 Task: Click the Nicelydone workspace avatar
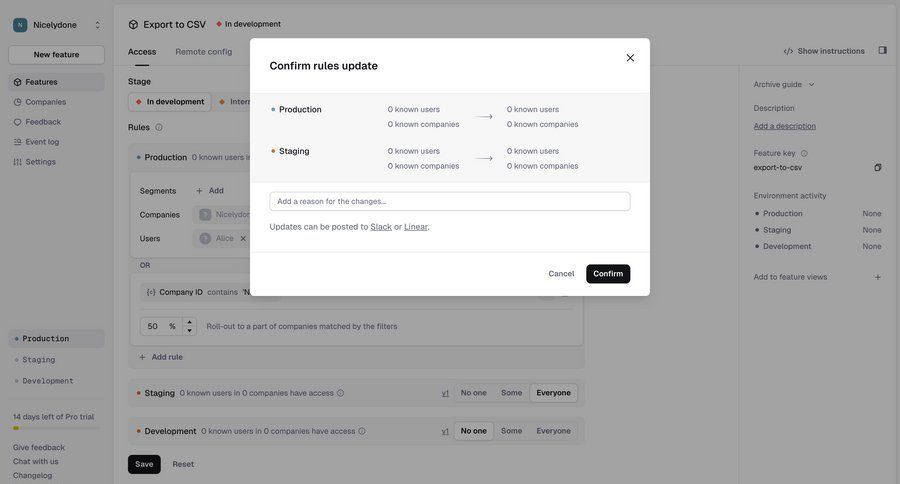(20, 25)
